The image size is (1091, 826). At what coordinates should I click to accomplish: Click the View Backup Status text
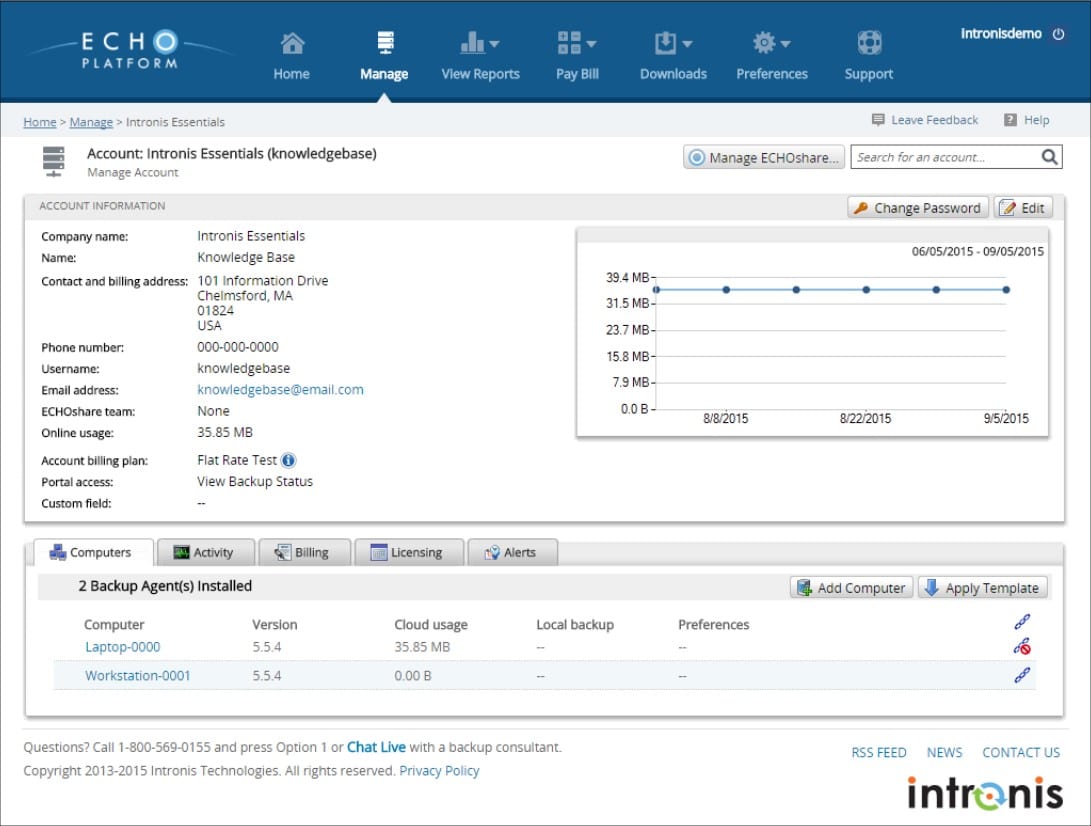click(x=255, y=482)
